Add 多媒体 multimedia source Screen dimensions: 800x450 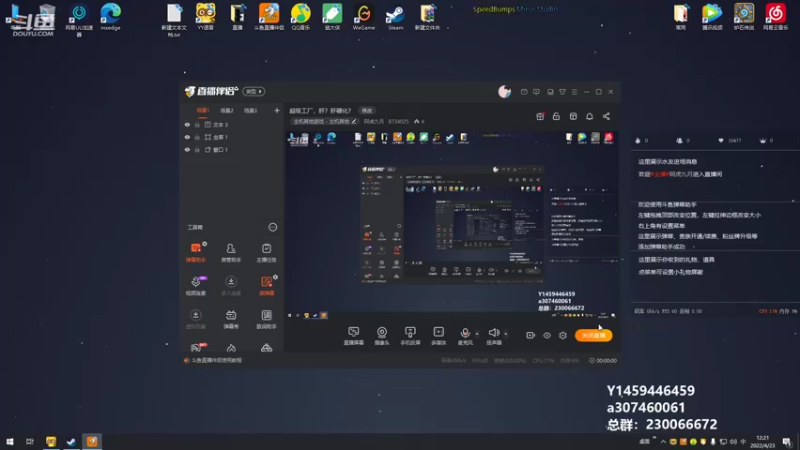[x=438, y=336]
